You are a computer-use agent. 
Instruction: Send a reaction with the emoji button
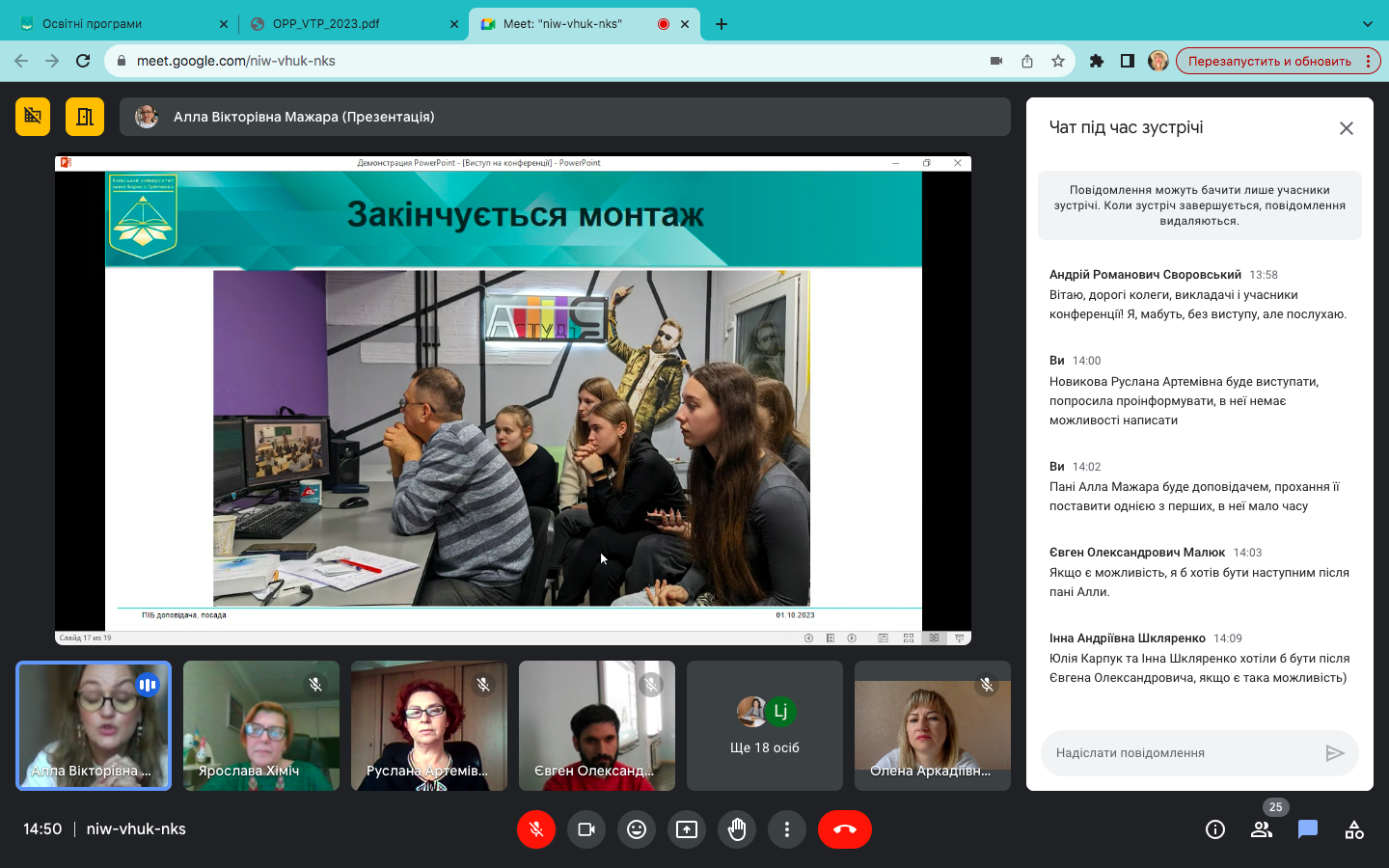[637, 829]
